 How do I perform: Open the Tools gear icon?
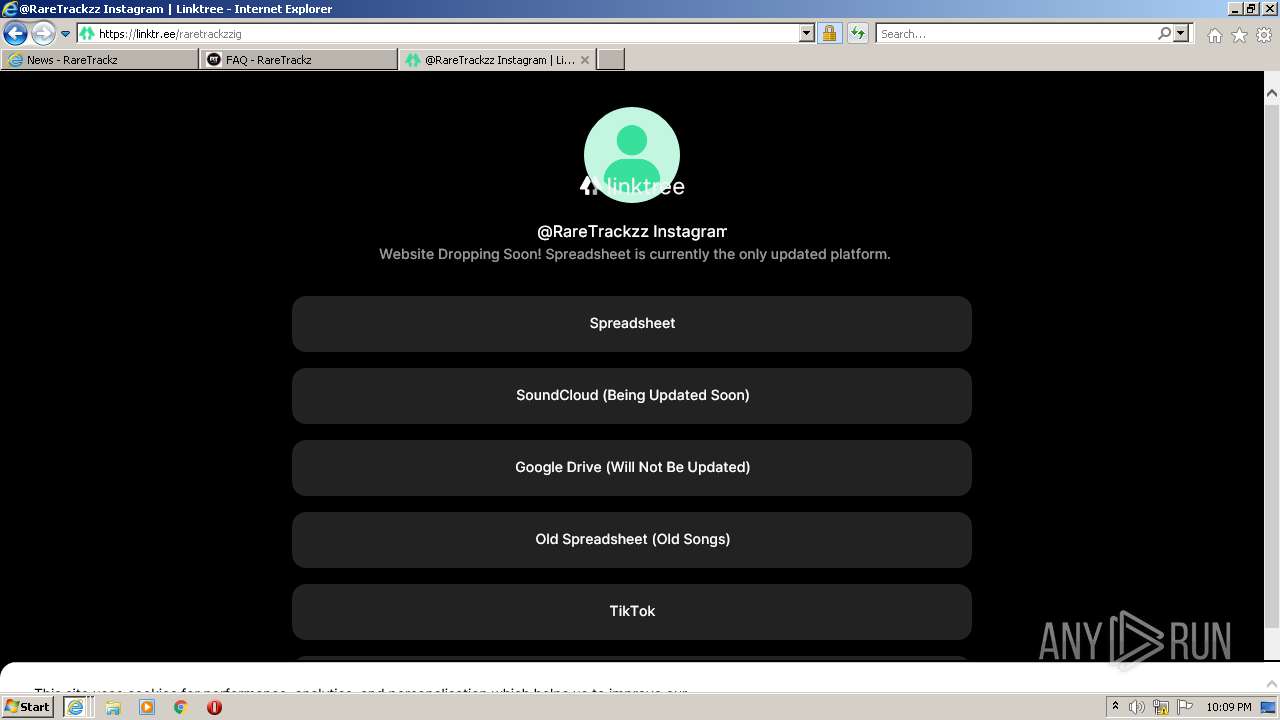tap(1264, 35)
